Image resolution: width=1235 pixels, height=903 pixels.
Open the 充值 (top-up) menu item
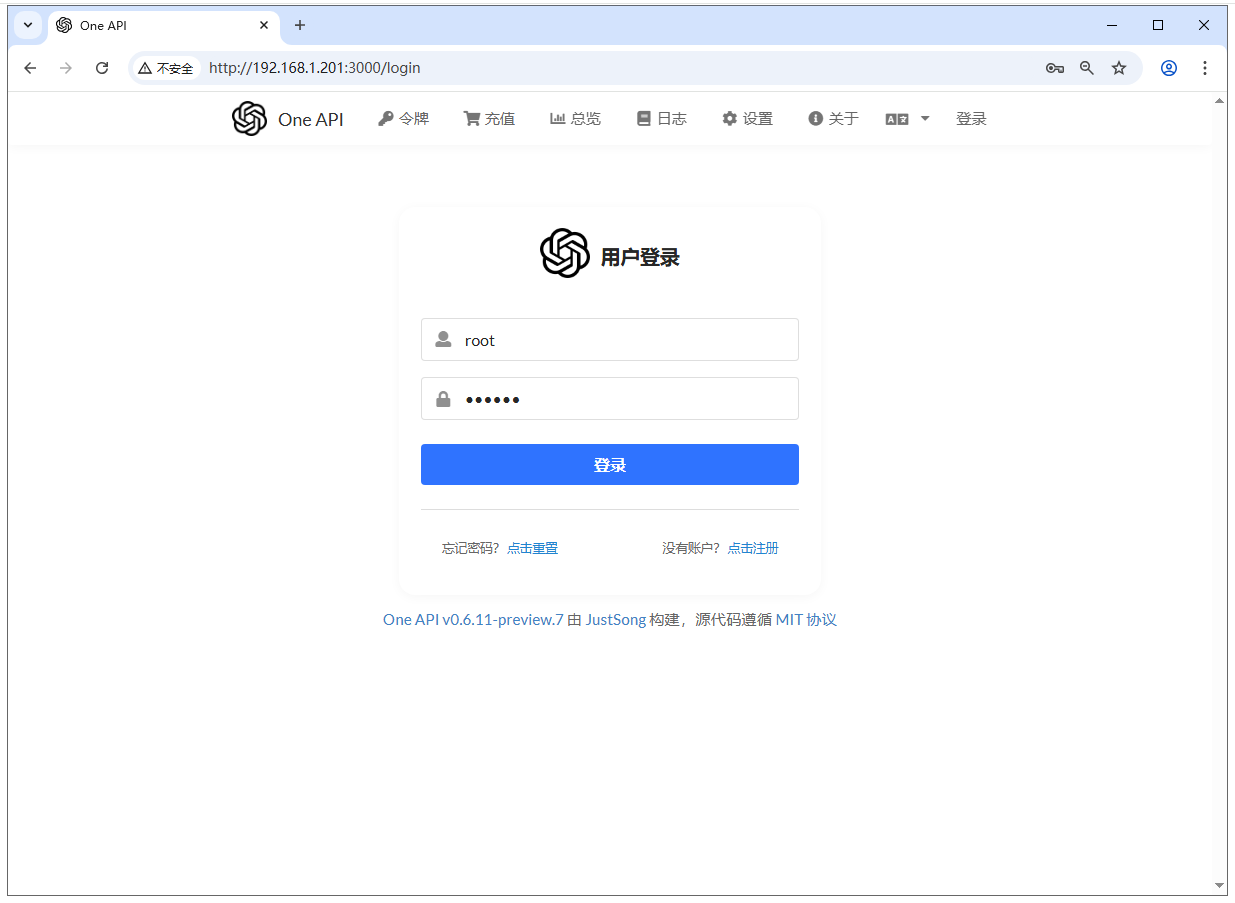tap(489, 119)
